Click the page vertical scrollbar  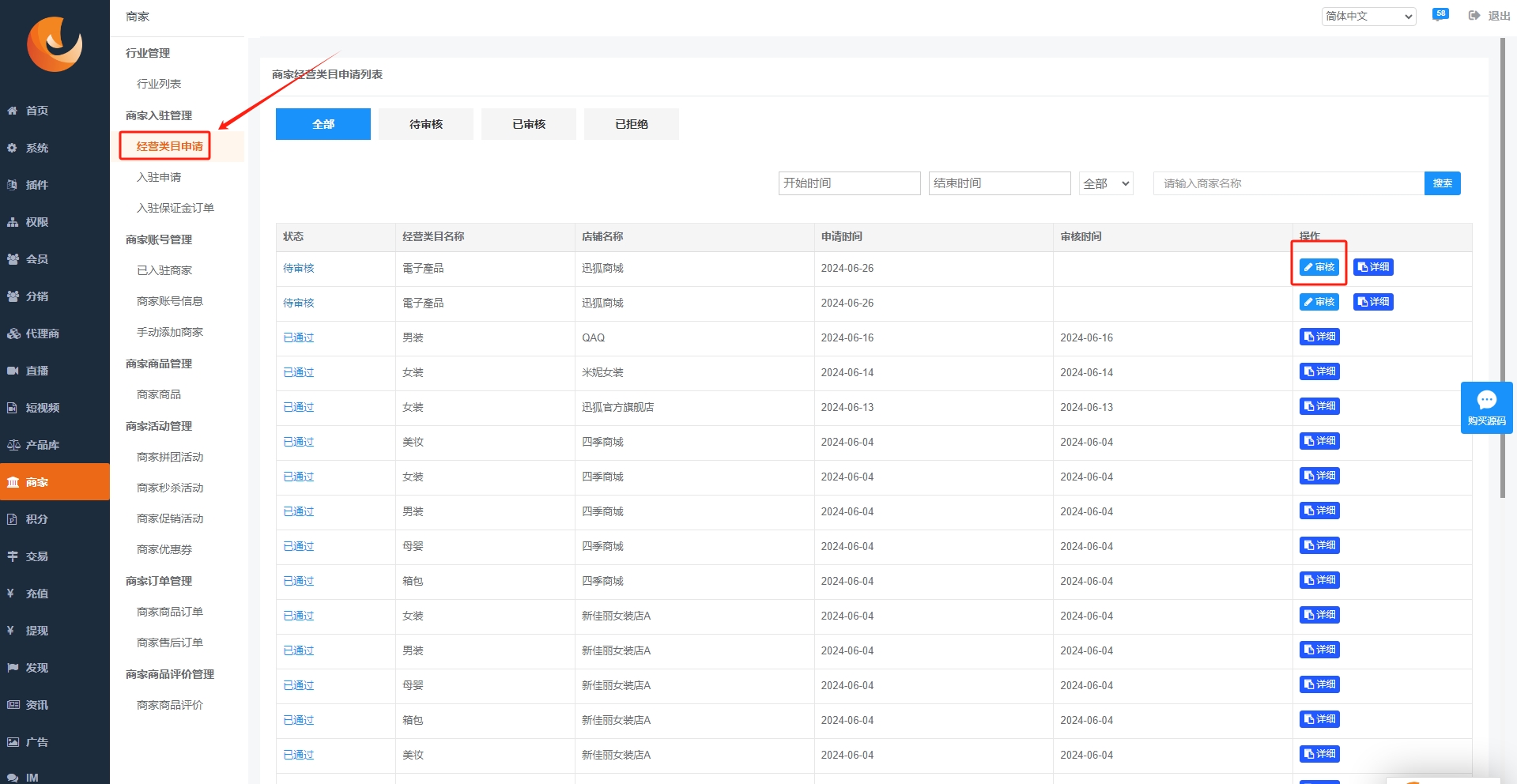point(1502,269)
